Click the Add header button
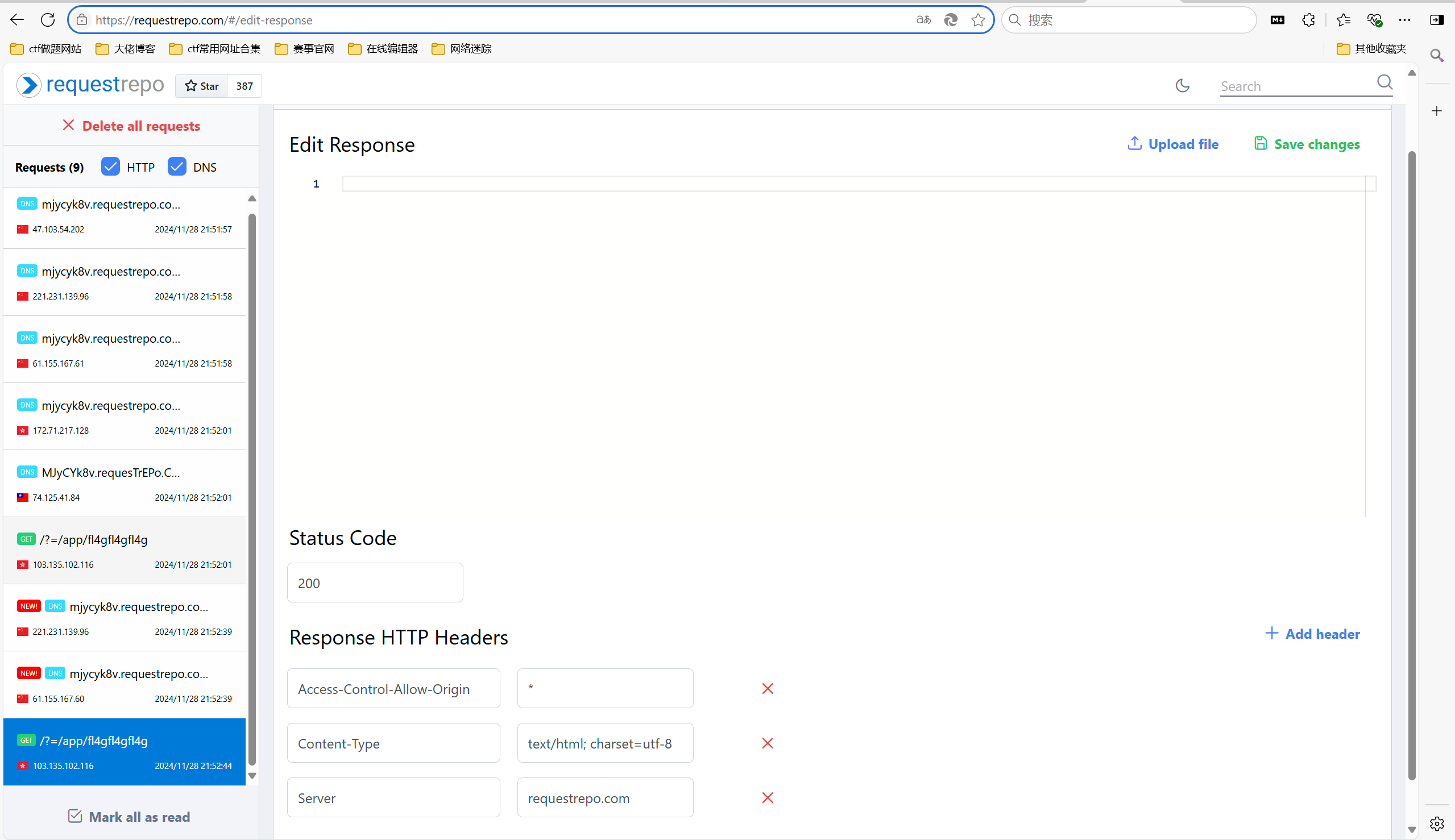Viewport: 1455px width, 840px height. 1312,634
